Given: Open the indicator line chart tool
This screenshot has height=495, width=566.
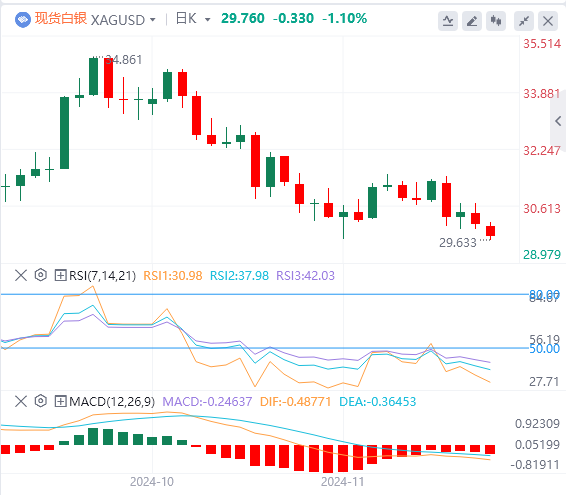Looking at the screenshot, I should (x=448, y=21).
